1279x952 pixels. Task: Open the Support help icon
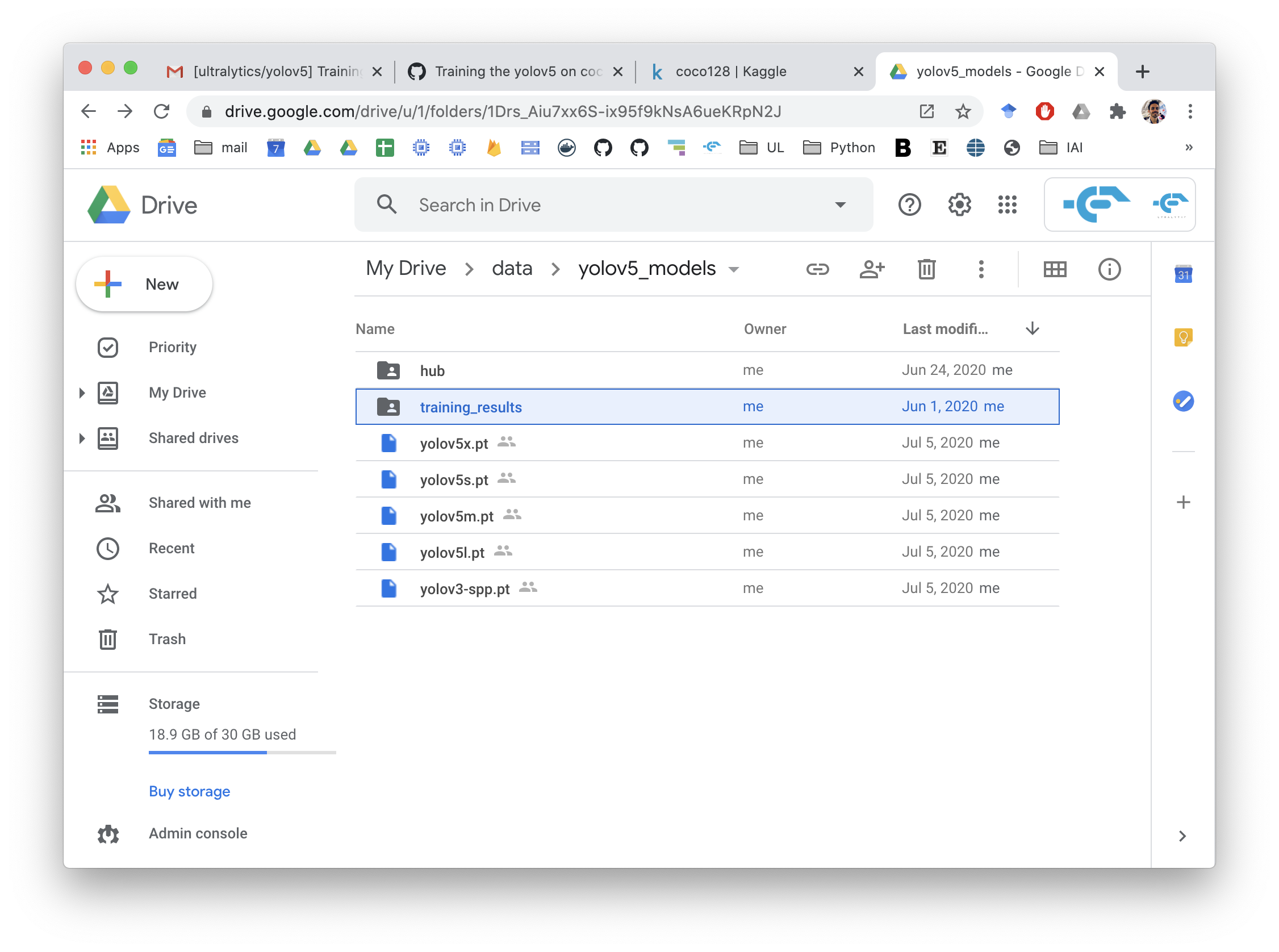tap(909, 204)
